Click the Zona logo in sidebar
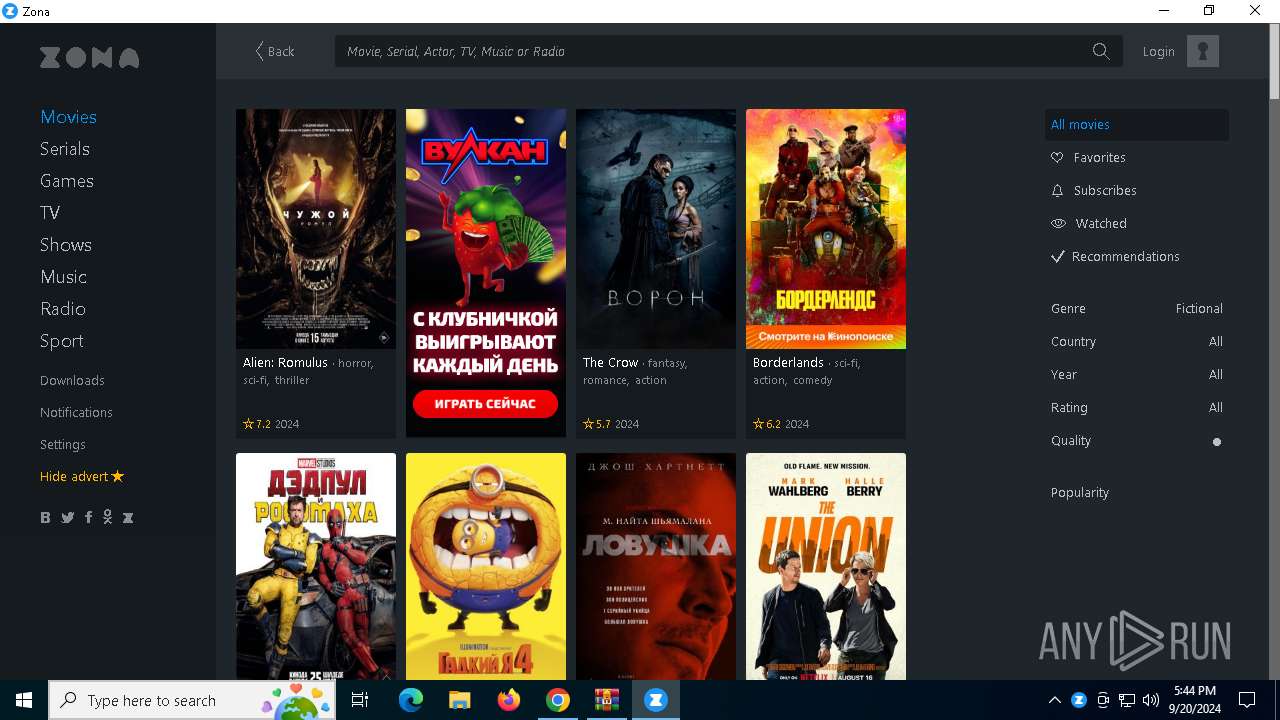 click(x=89, y=58)
